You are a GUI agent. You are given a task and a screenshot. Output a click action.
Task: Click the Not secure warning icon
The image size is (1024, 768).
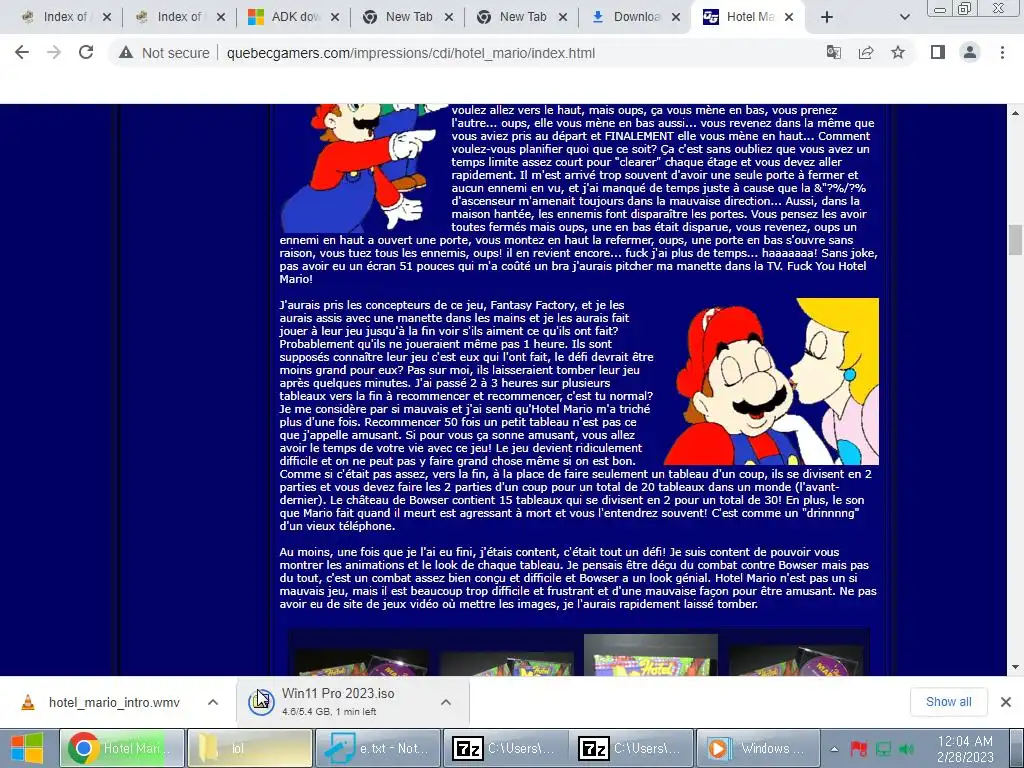[x=126, y=53]
